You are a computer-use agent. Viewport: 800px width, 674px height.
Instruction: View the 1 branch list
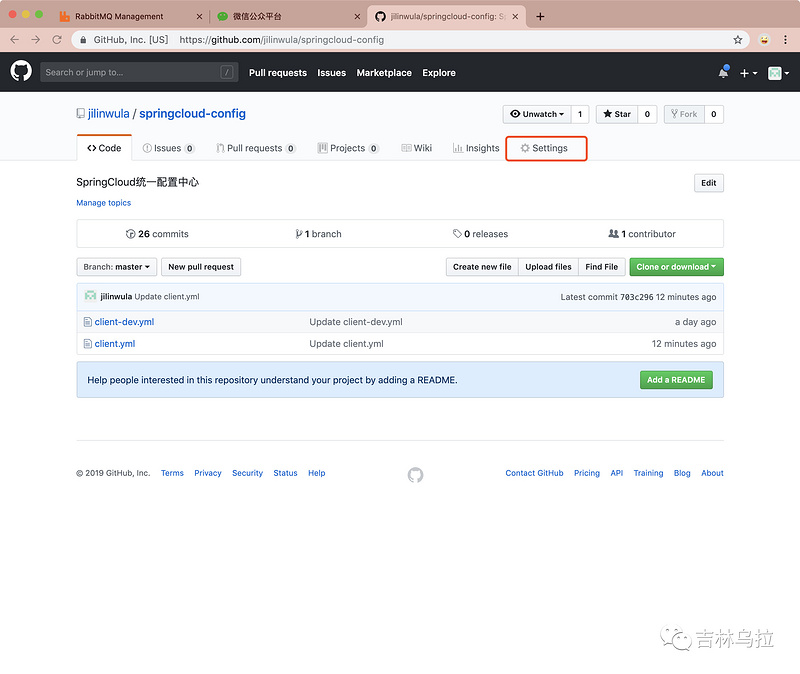point(318,234)
